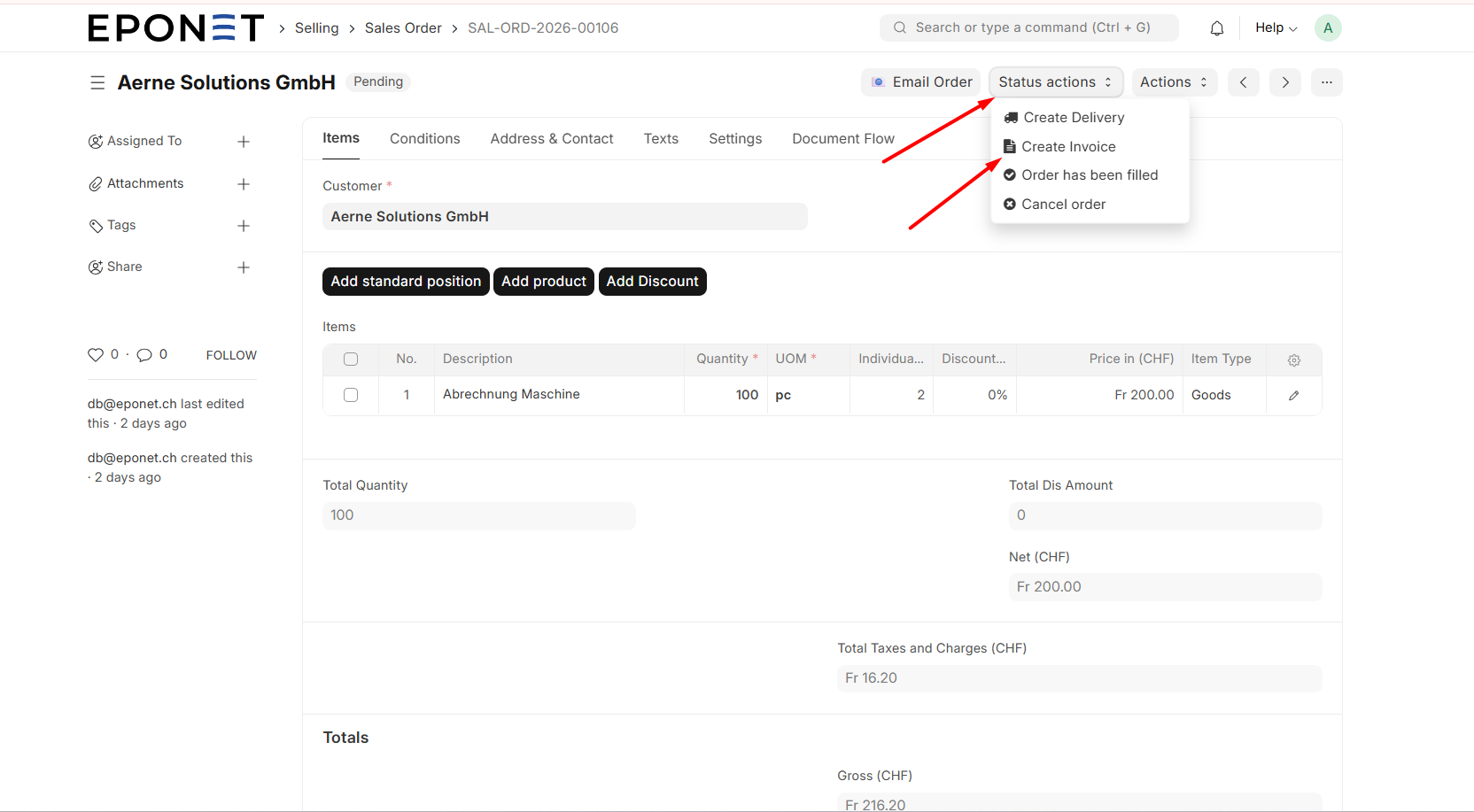Check the Abrechnung Maschine row checkbox
Screen dimensions: 1474x812
[351, 395]
